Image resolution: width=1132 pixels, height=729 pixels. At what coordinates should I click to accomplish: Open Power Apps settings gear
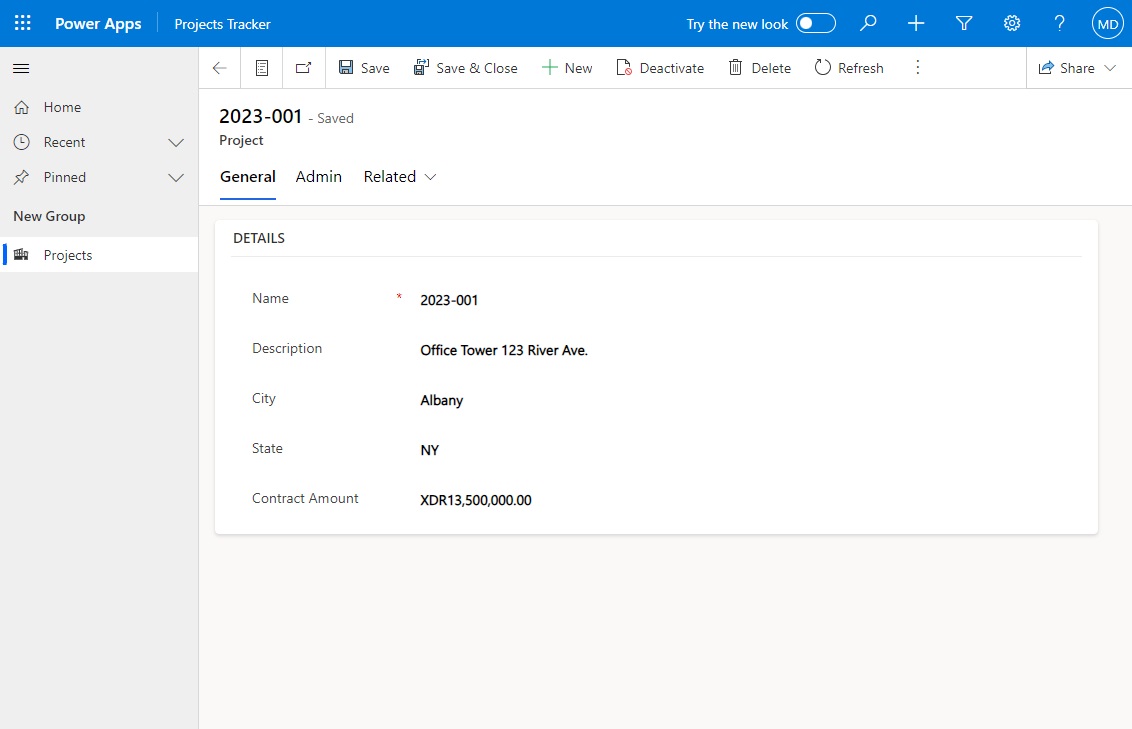pyautogui.click(x=1011, y=23)
